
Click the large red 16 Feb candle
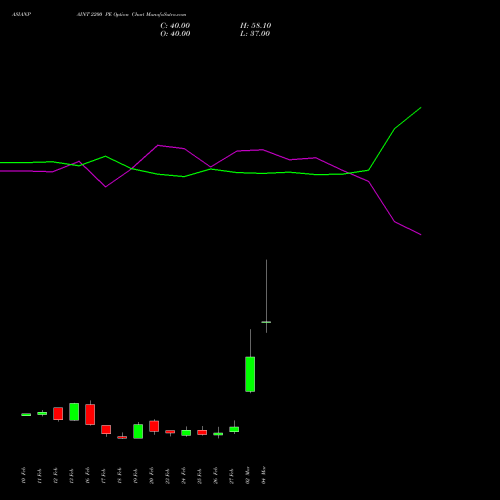point(90,414)
